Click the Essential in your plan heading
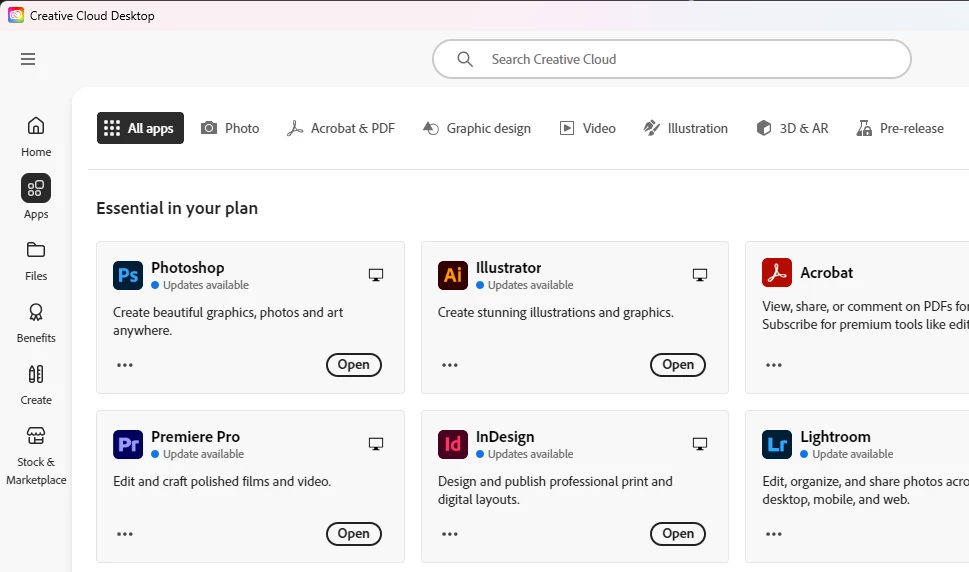Screen dimensions: 969x572 pyautogui.click(x=177, y=209)
